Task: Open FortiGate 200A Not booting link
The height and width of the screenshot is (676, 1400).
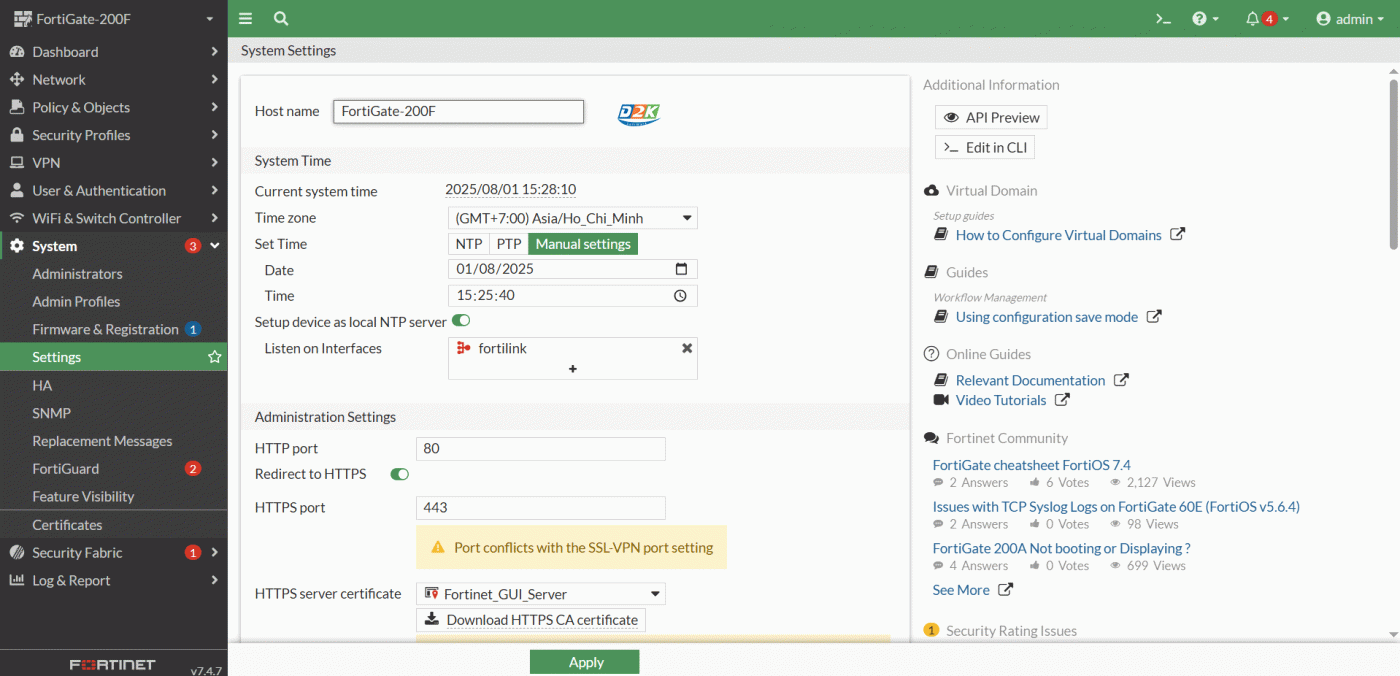Action: (x=1061, y=548)
